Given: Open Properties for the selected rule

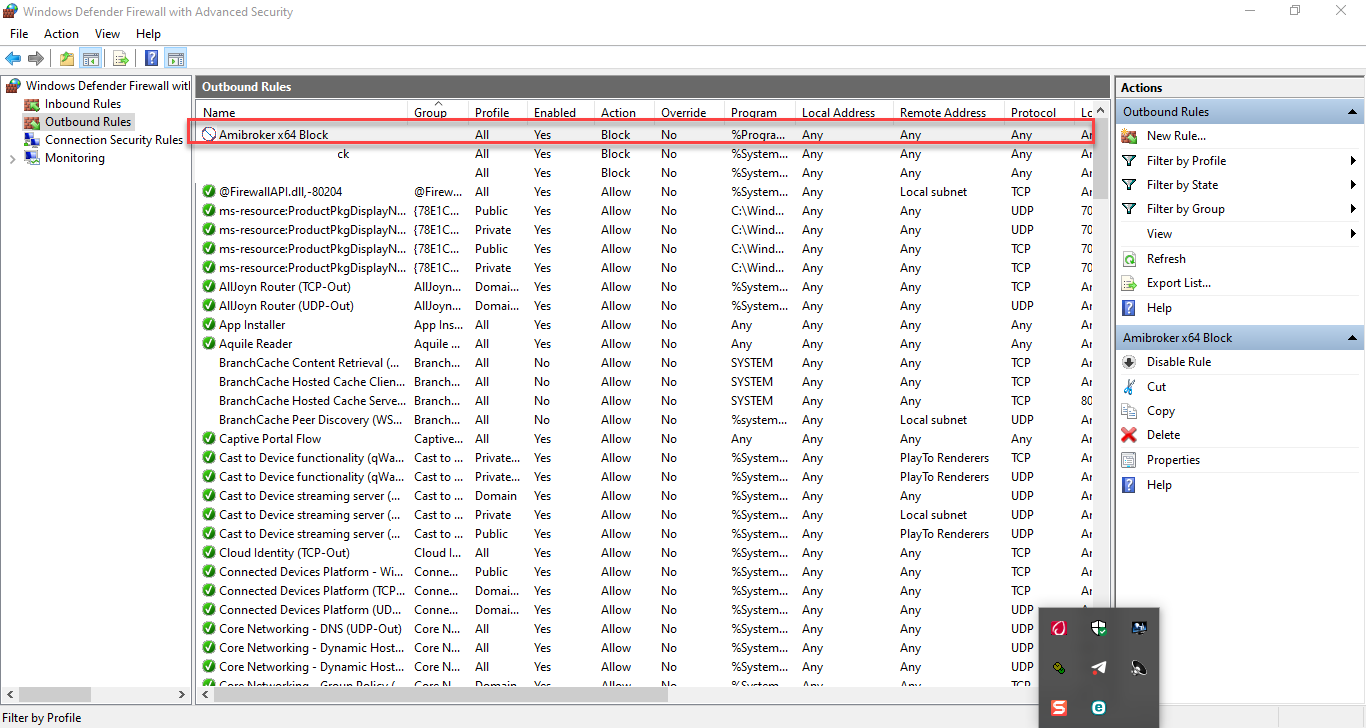Looking at the screenshot, I should (x=1173, y=460).
